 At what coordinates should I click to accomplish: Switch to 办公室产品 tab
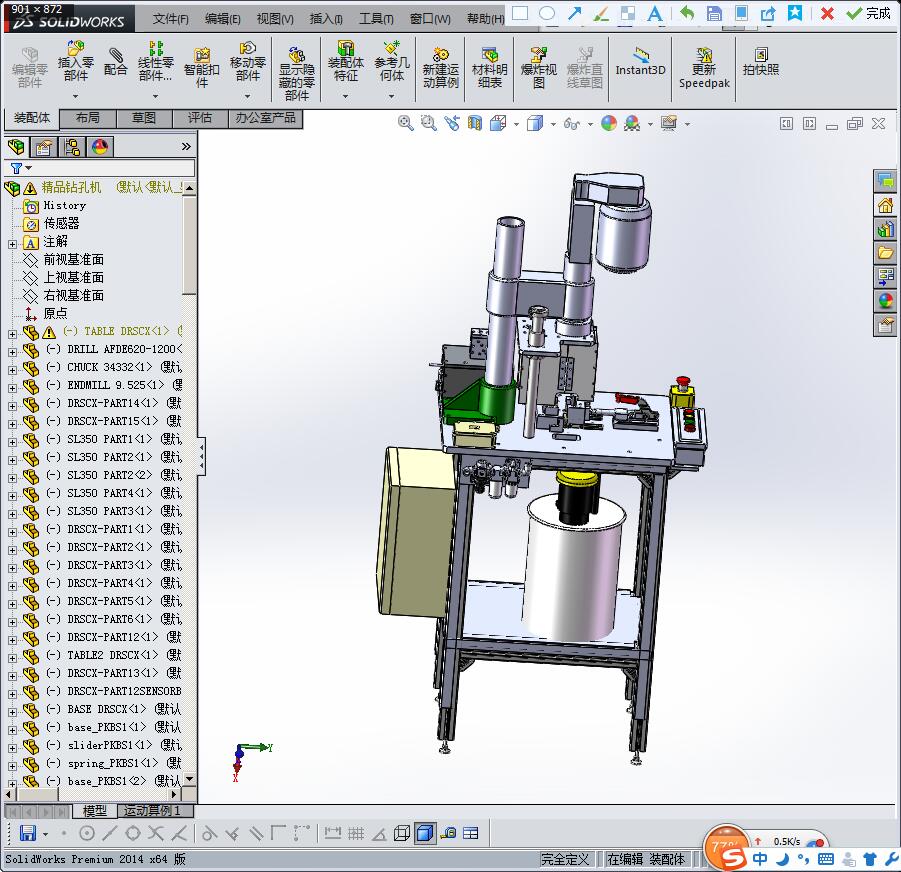point(265,118)
